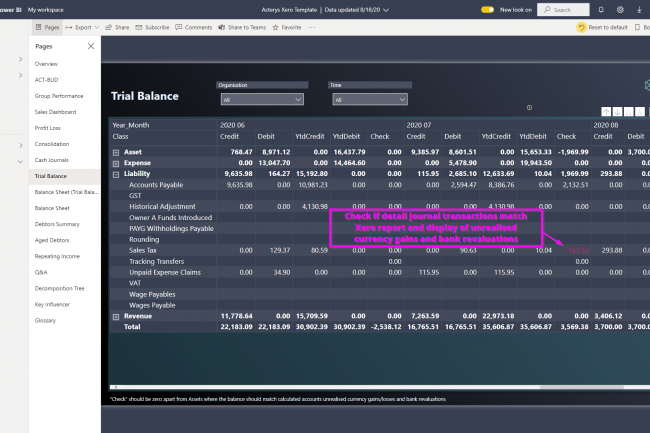Screen dimensions: 650x433
Task: Open the Group Performance page
Action: [59, 96]
